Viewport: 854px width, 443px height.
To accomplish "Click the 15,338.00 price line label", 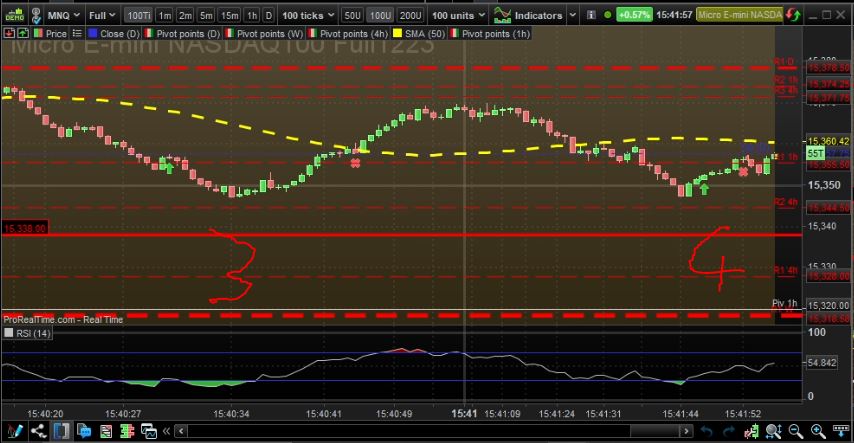I will coord(25,228).
